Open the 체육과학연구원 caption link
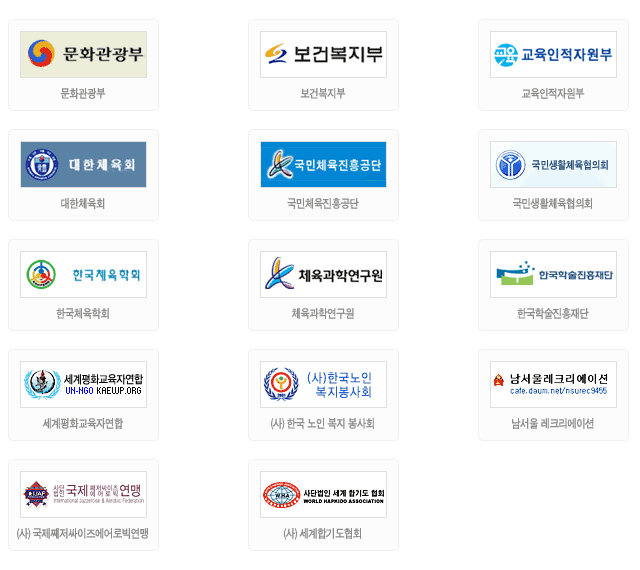640x570 pixels. click(323, 314)
